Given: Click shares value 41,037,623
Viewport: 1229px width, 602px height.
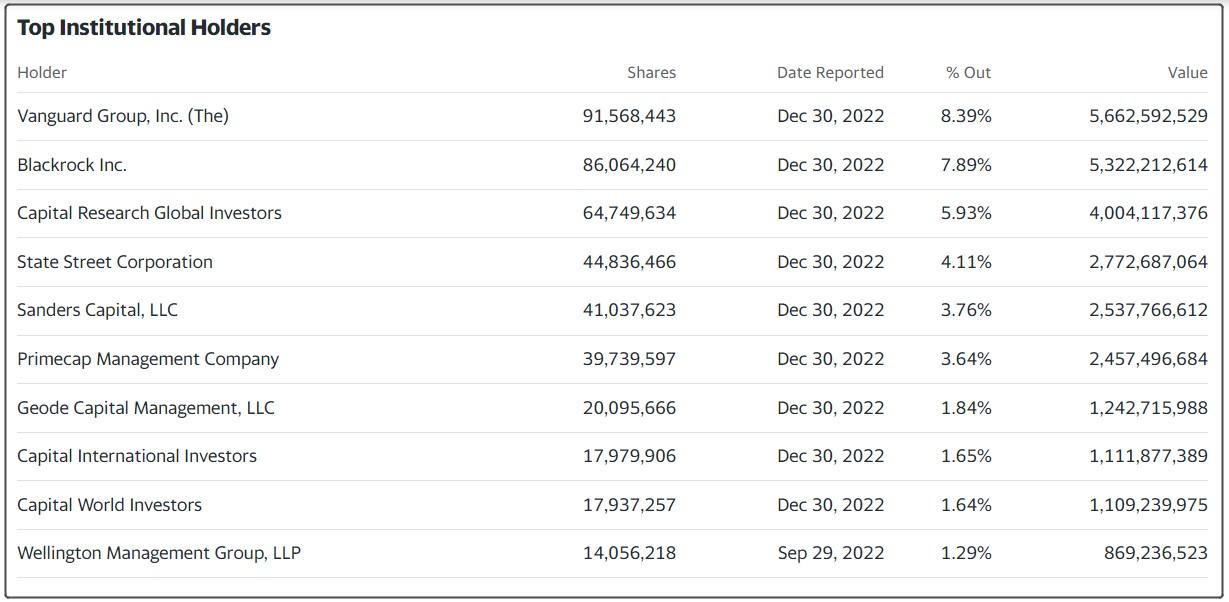Looking at the screenshot, I should tap(629, 310).
